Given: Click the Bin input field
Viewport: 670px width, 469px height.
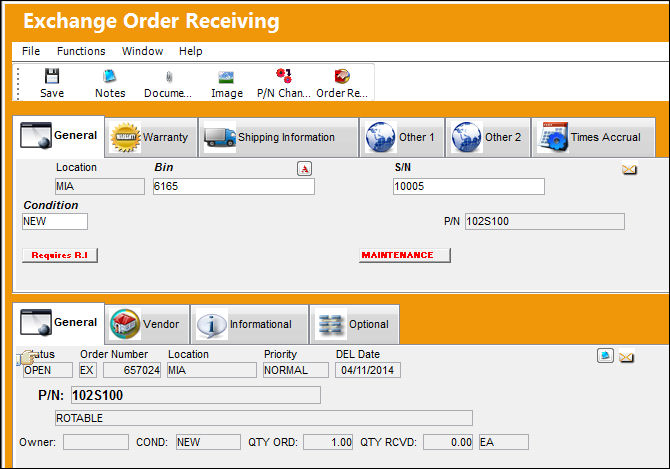Looking at the screenshot, I should (x=234, y=187).
